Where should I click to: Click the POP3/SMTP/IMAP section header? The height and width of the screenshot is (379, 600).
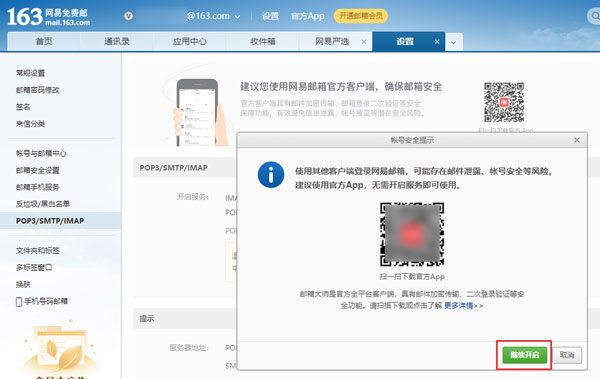click(173, 168)
